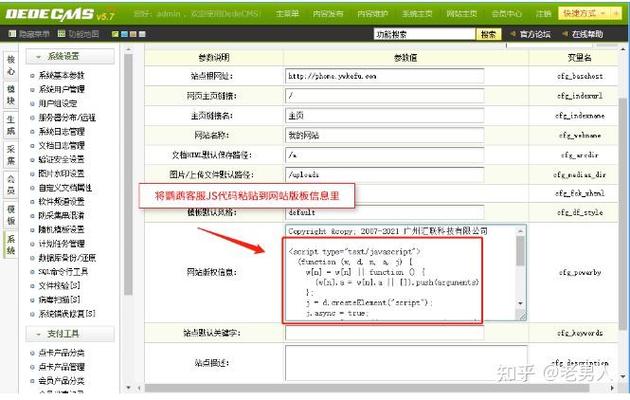This screenshot has height=400, width=630.
Task: Click 注销 to log out
Action: [x=543, y=14]
